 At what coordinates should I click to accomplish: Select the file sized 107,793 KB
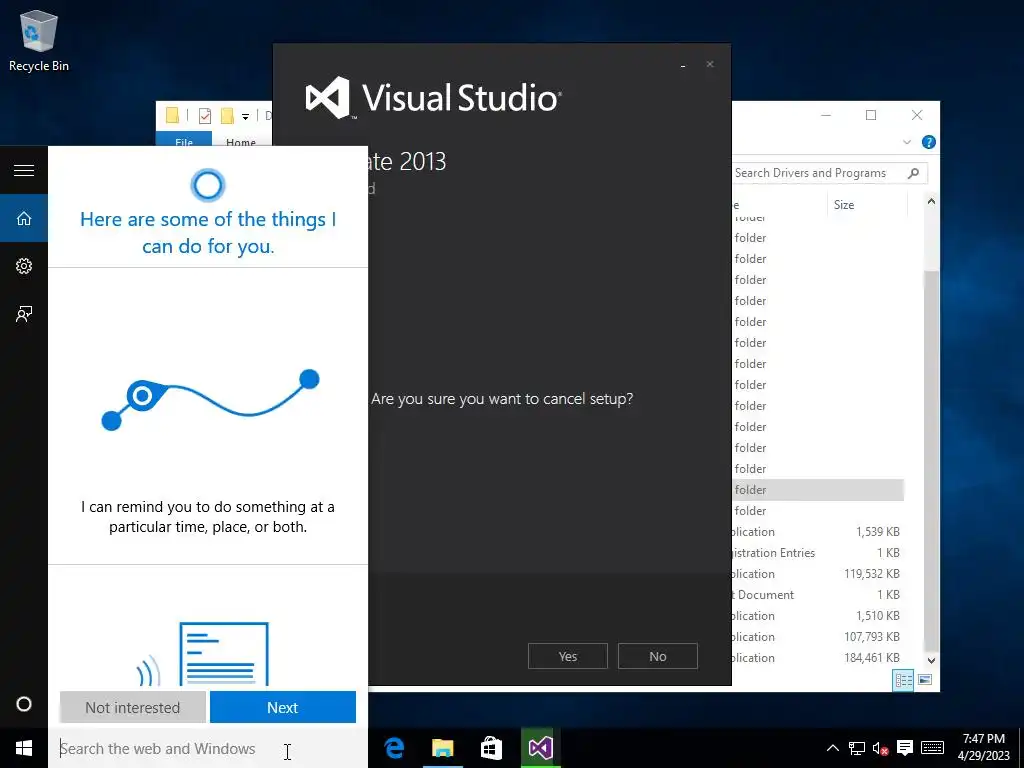coord(818,637)
